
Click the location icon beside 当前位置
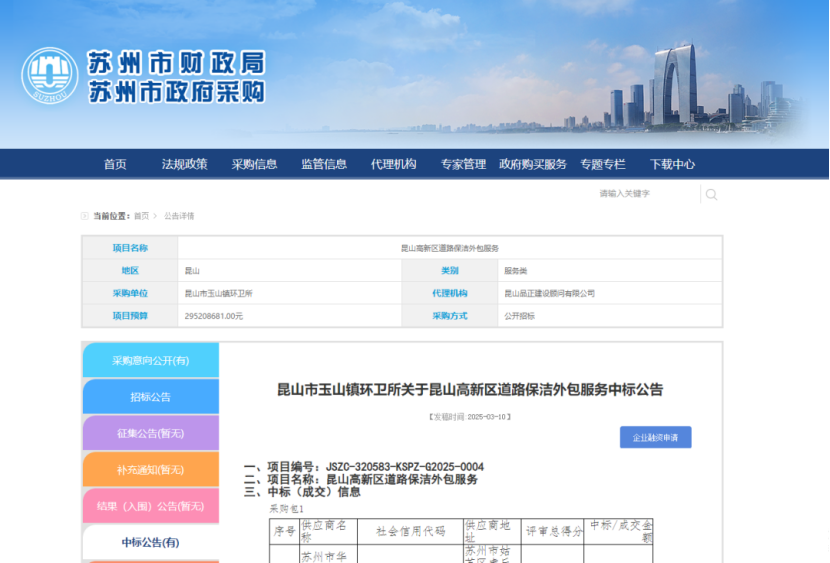[85, 216]
